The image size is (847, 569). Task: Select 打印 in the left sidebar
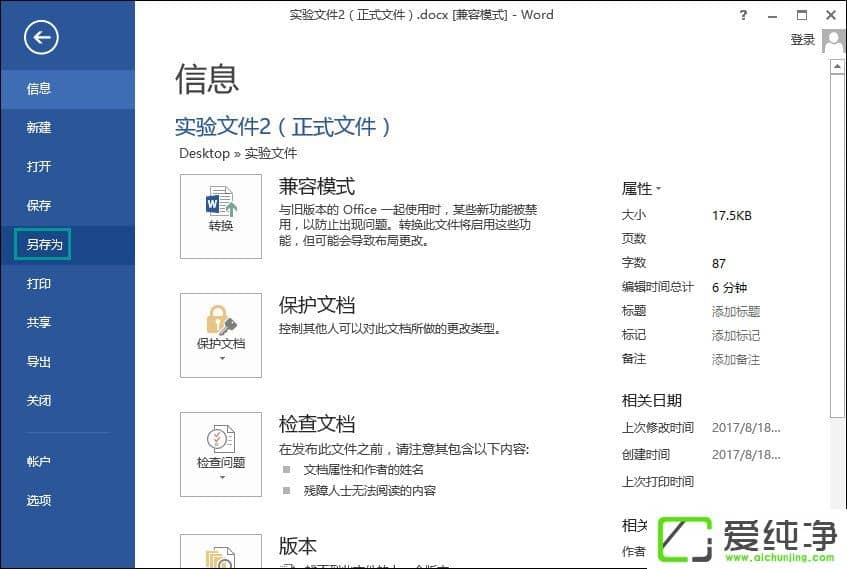click(x=39, y=284)
